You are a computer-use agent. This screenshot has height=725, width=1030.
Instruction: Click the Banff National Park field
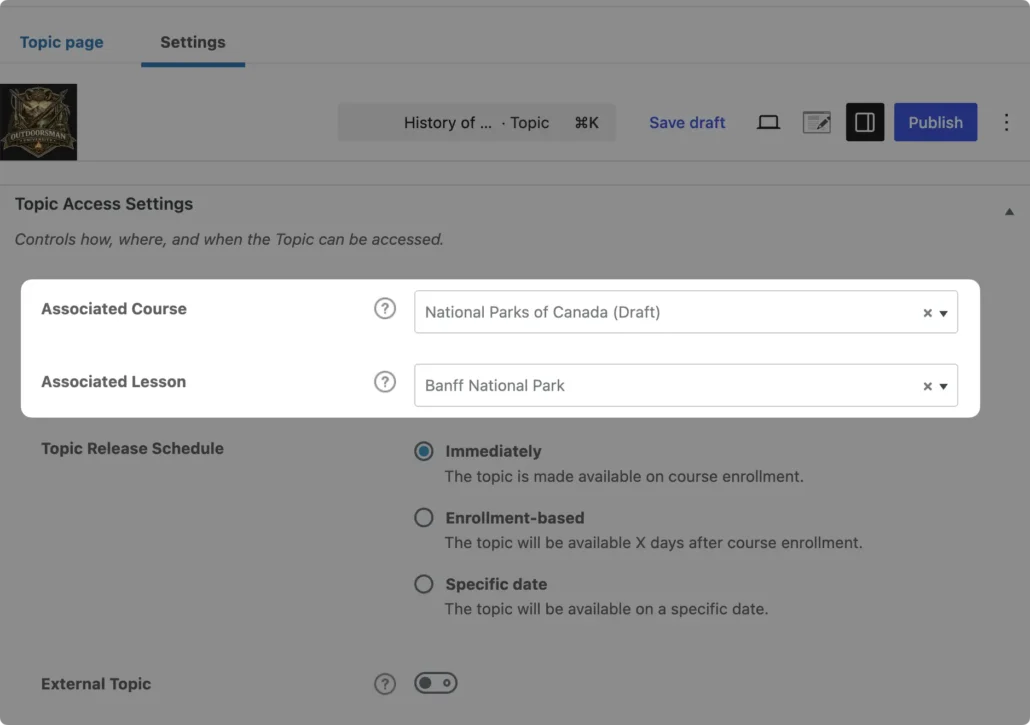tap(686, 385)
